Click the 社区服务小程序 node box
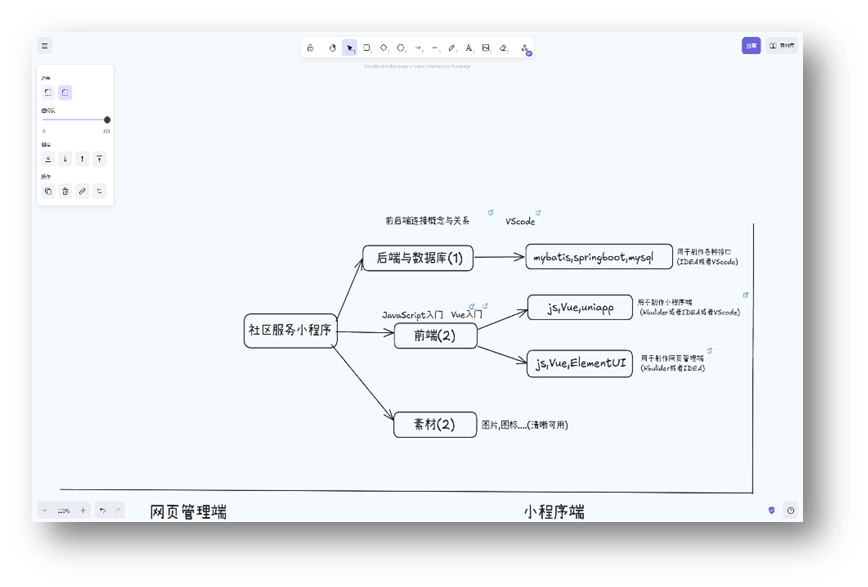The image size is (868, 587). (x=290, y=330)
